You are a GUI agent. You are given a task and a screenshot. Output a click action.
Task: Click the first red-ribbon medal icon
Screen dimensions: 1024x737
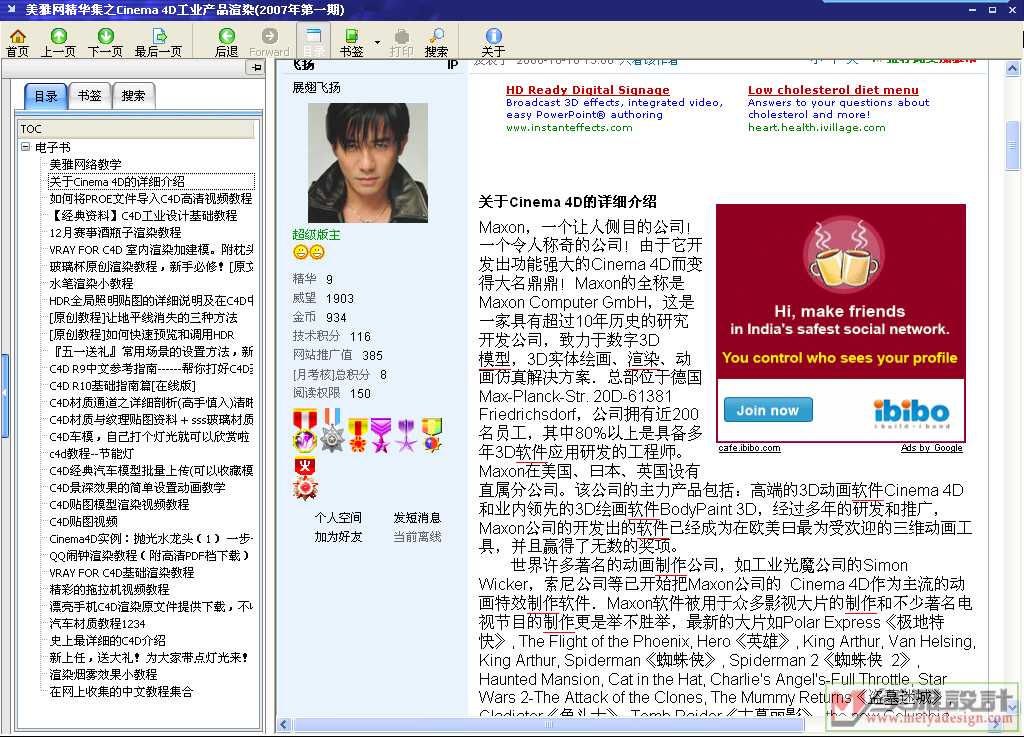pos(305,431)
